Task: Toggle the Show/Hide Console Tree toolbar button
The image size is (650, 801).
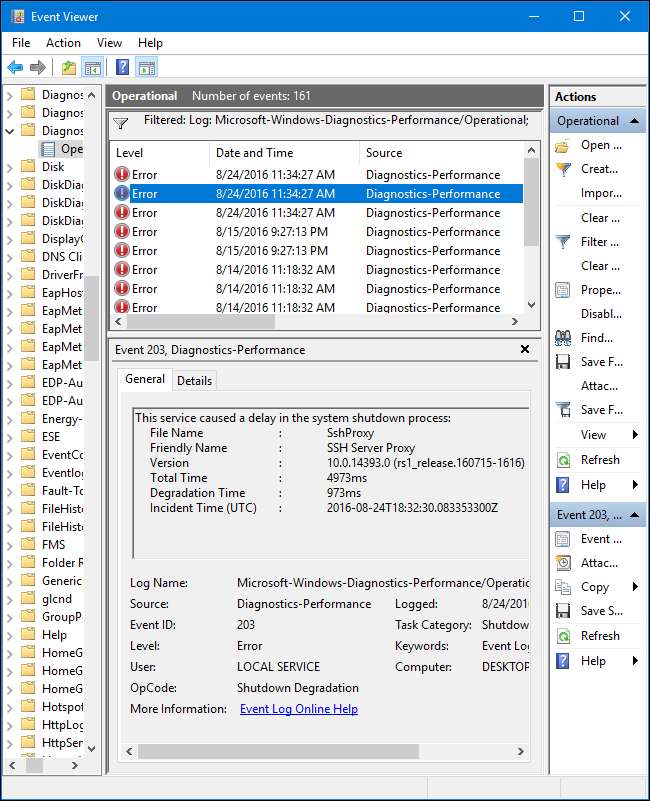Action: click(x=93, y=67)
